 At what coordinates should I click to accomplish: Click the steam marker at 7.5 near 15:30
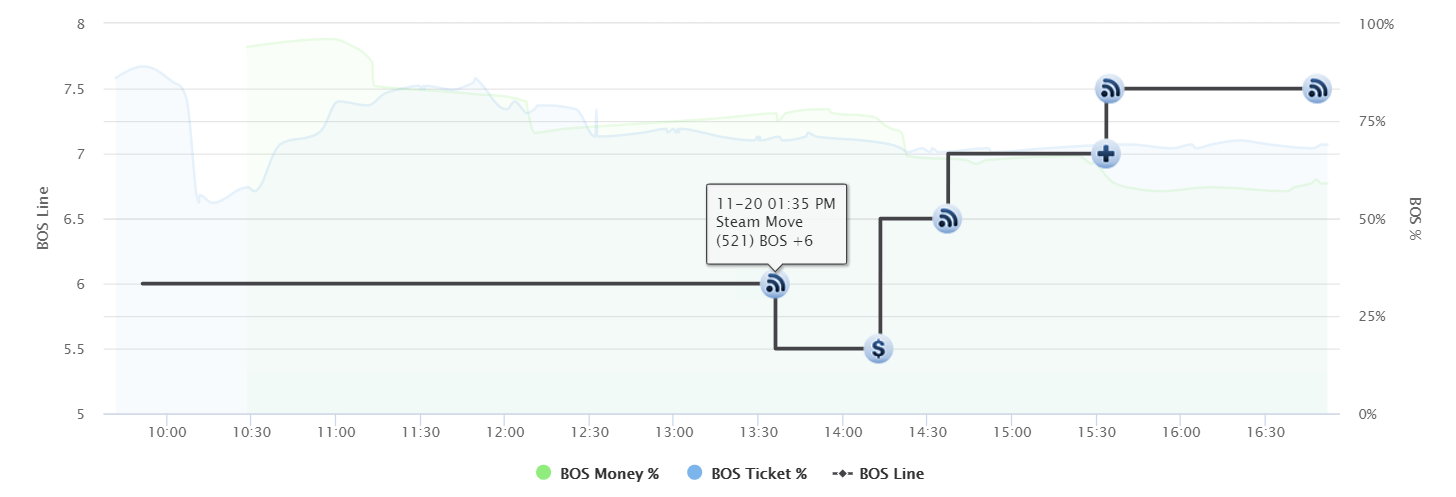1109,89
